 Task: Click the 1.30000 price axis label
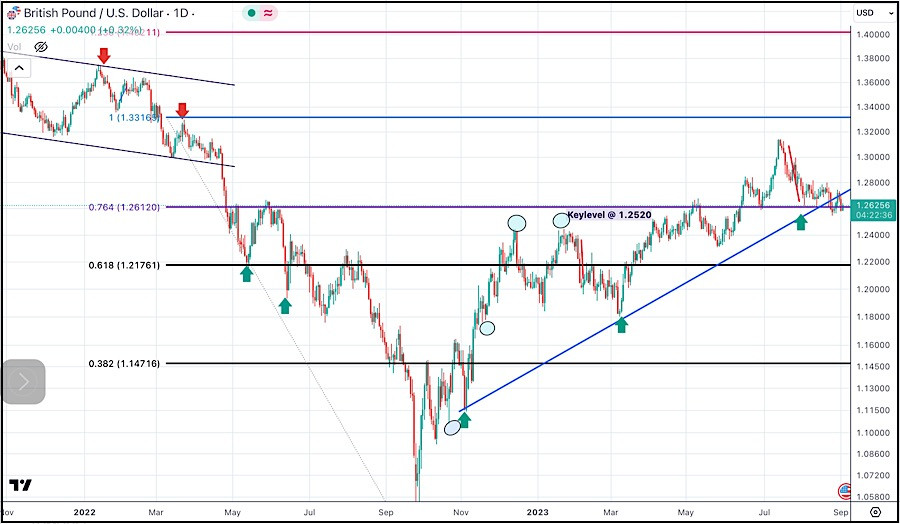coord(872,157)
